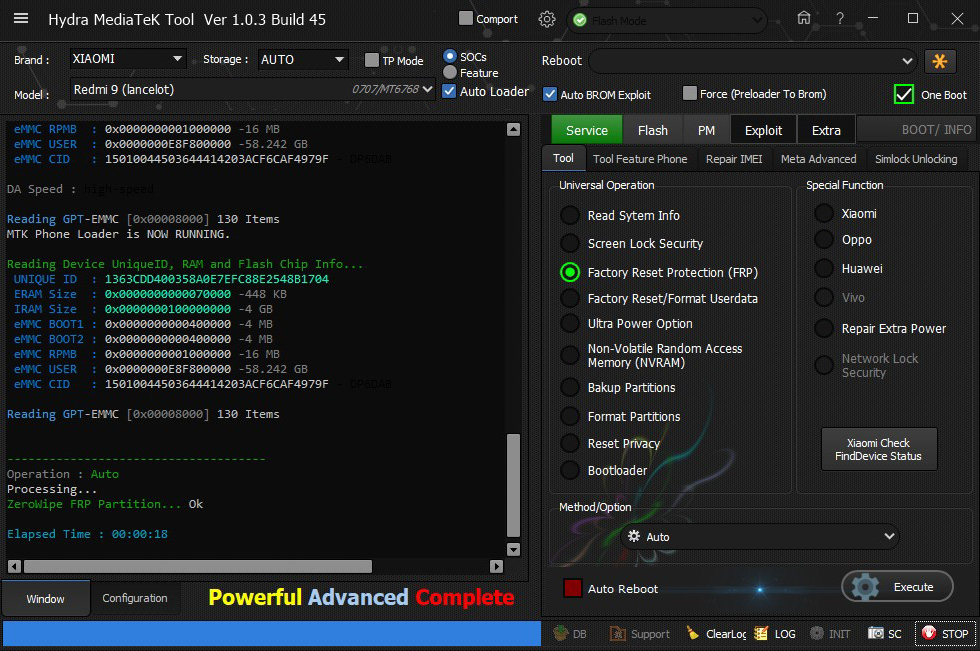The image size is (980, 651).
Task: Select Reset Privacy radio option
Action: [x=569, y=443]
